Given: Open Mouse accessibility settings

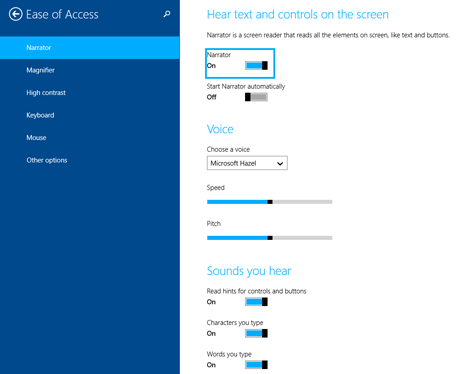Looking at the screenshot, I should (x=90, y=138).
